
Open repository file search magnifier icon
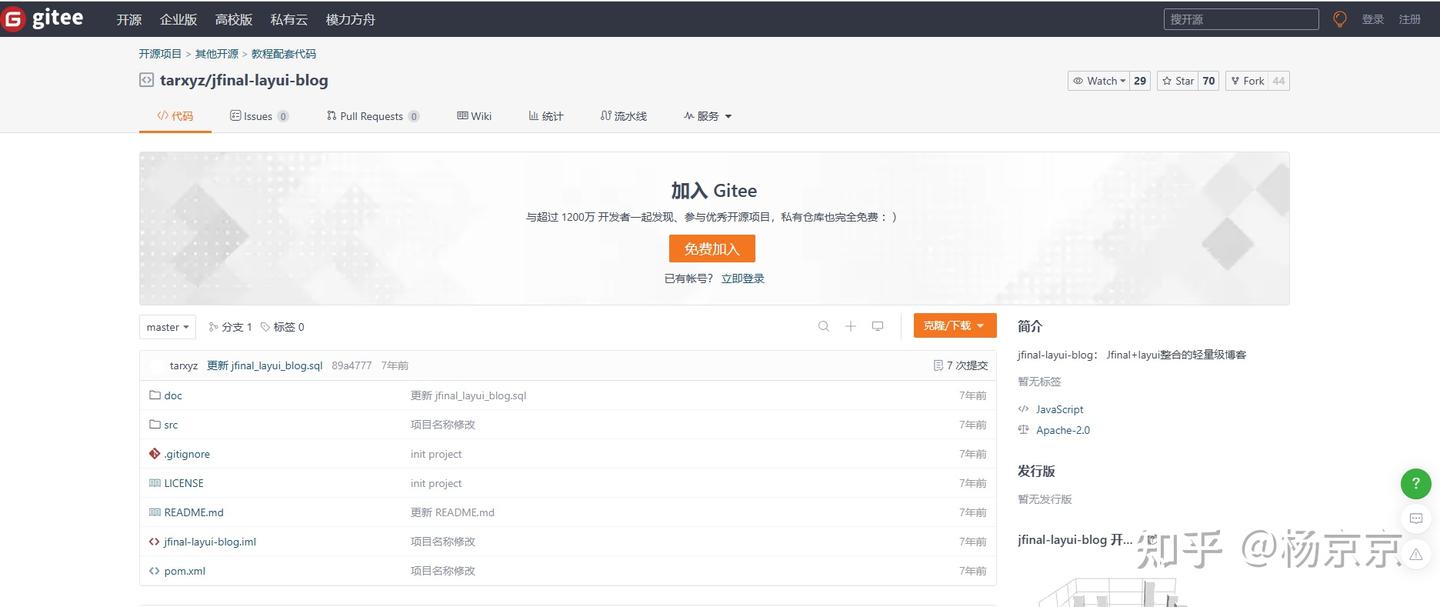pos(822,325)
